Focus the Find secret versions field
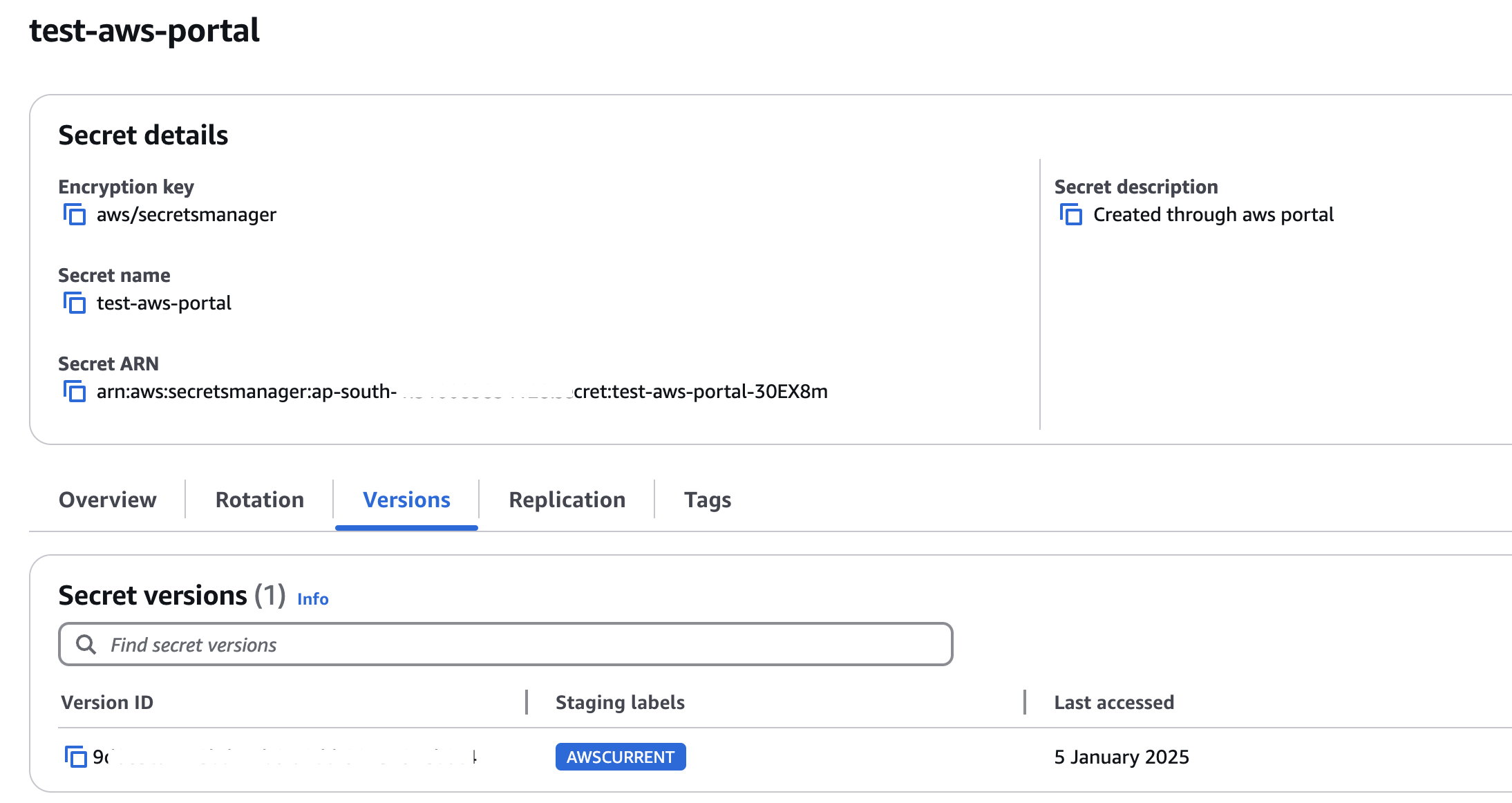1512x803 pixels. (525, 645)
